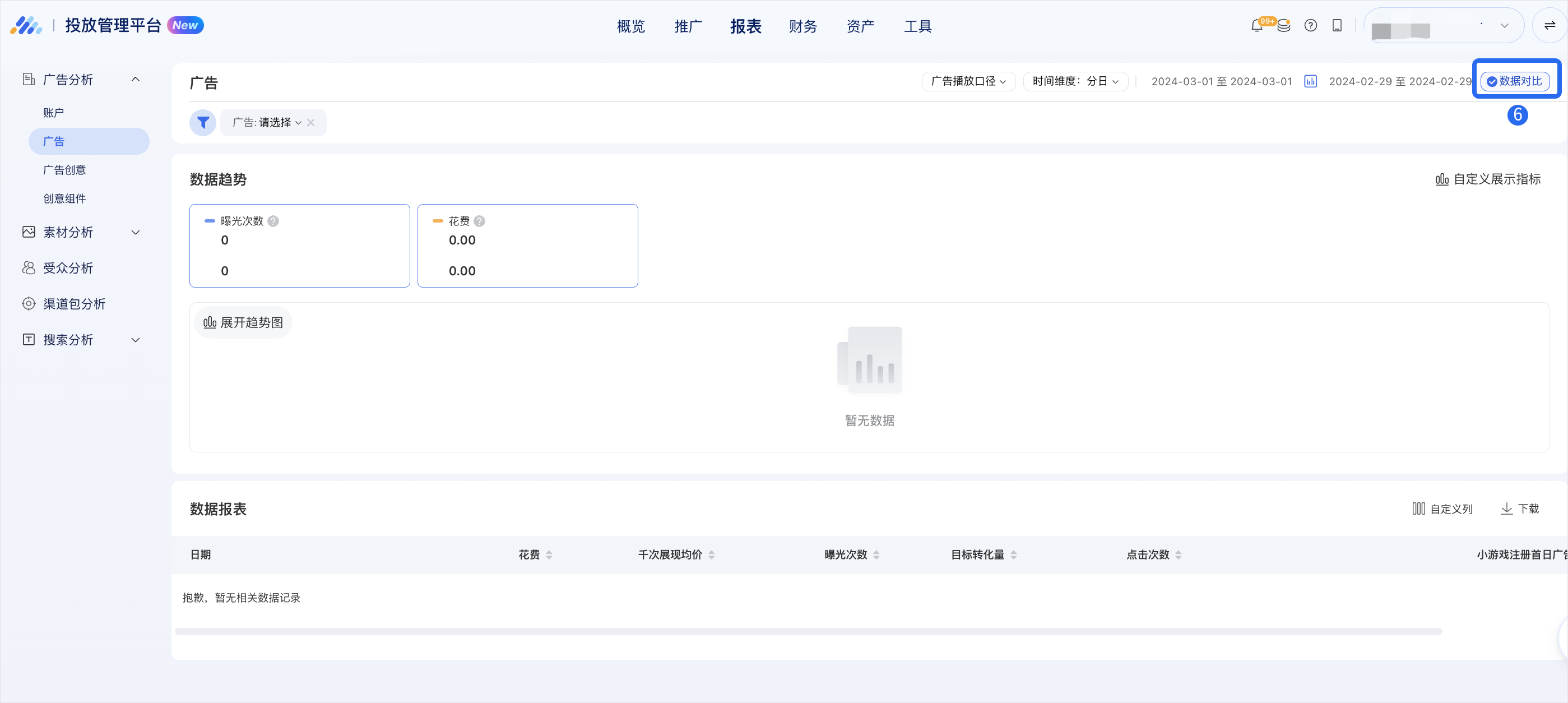Open the 广告播放口径 dropdown
The height and width of the screenshot is (703, 1568).
968,81
